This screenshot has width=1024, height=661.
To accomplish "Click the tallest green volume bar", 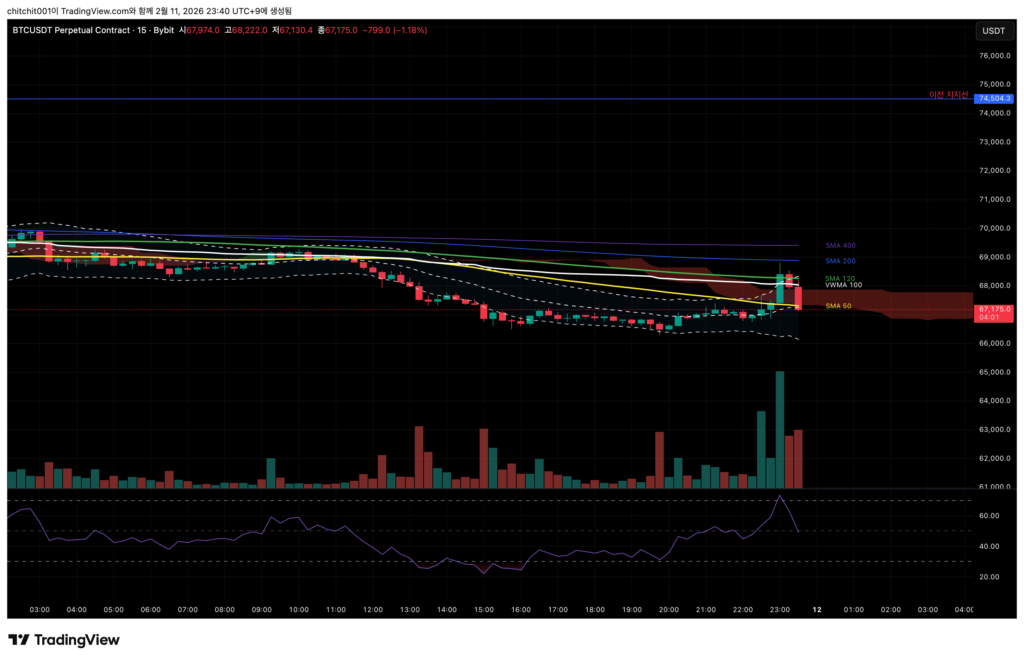I will [780, 430].
